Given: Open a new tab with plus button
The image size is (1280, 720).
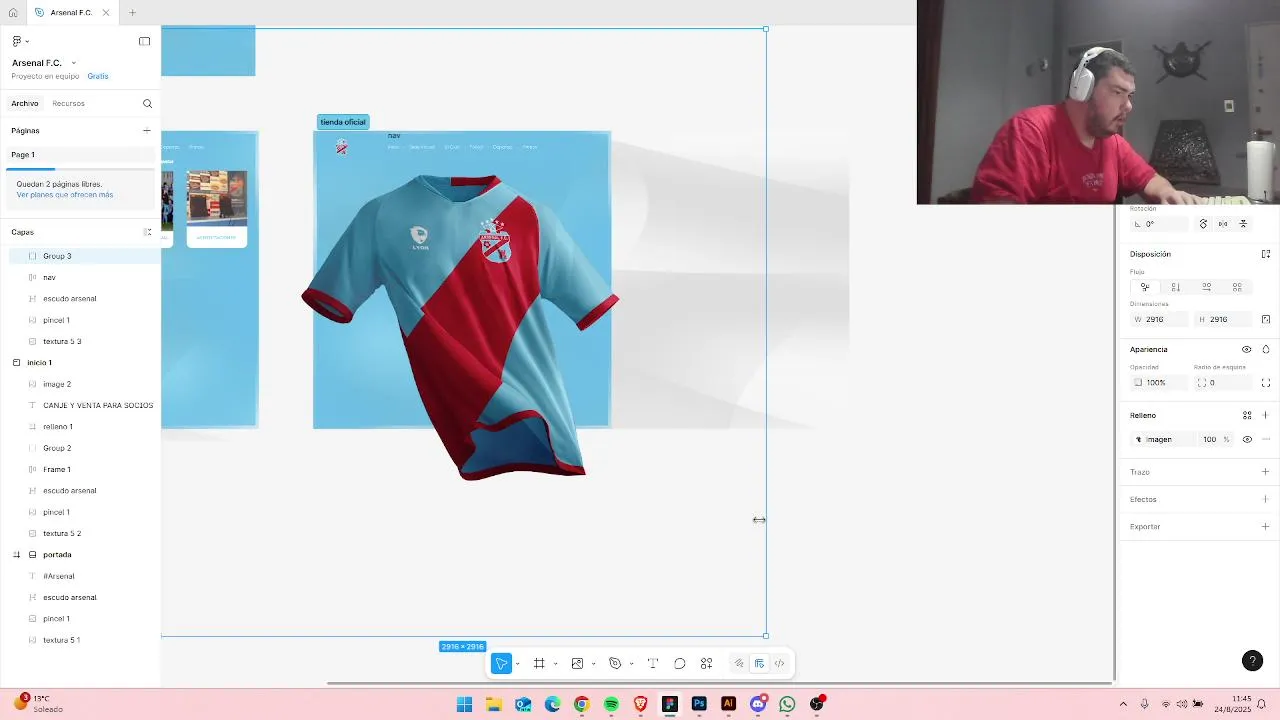Looking at the screenshot, I should tap(132, 12).
